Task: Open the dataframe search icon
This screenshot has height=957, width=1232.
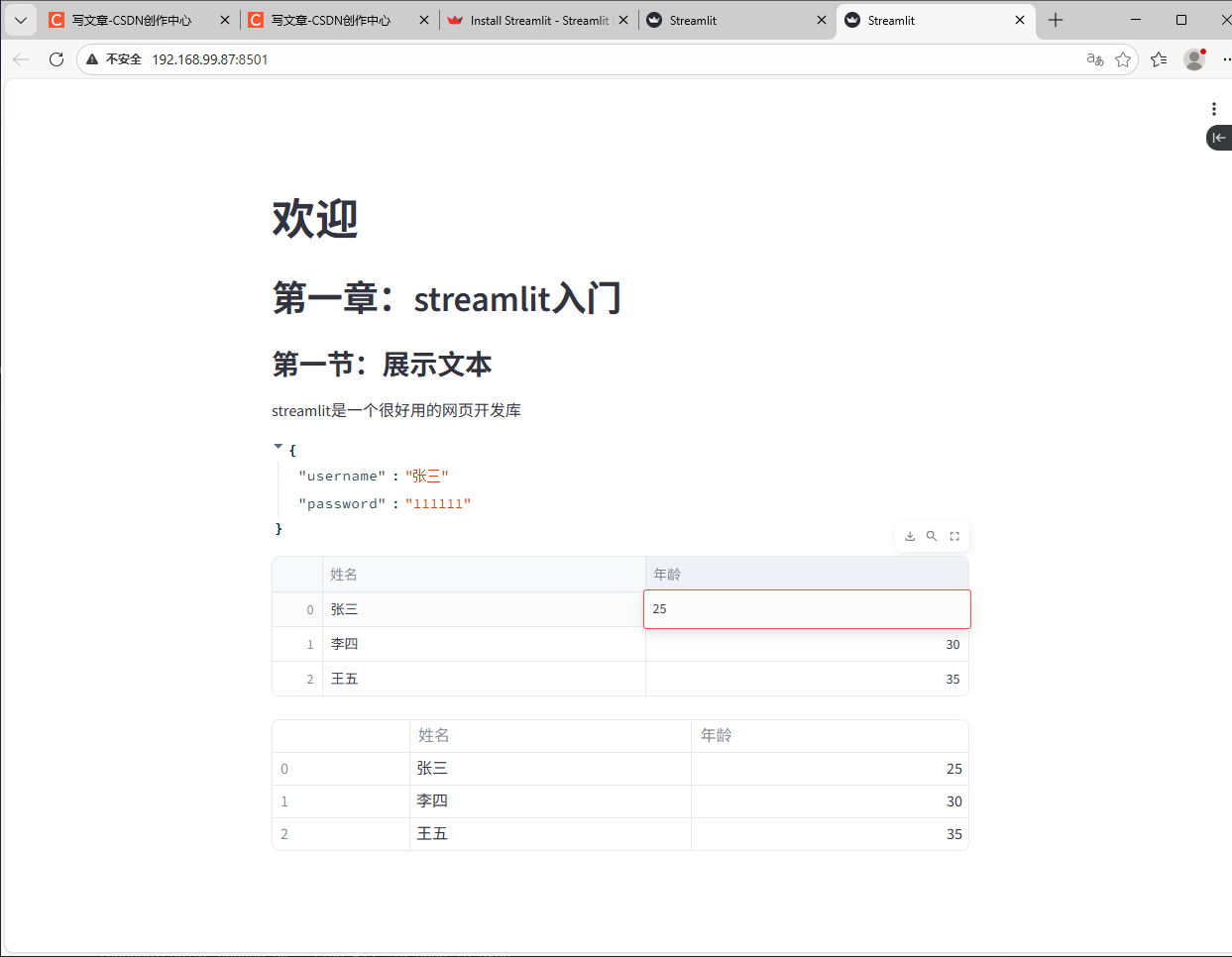Action: coord(932,536)
